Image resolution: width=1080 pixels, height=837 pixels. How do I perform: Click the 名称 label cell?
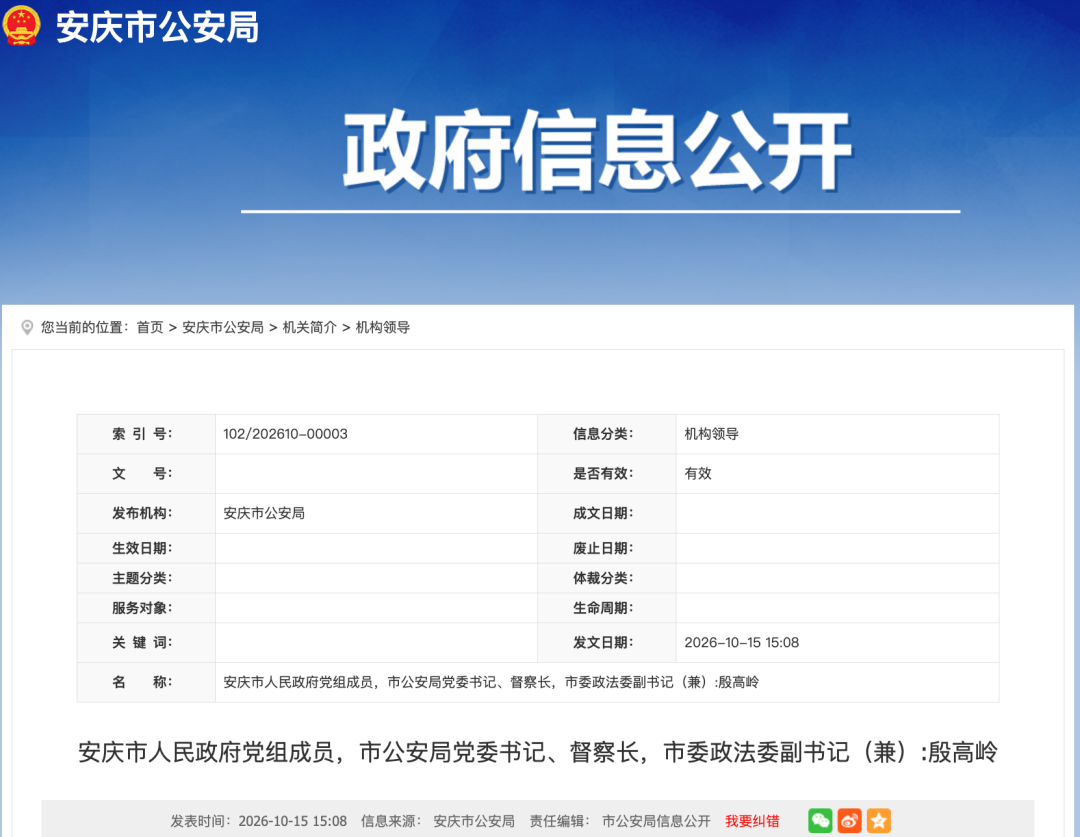pos(146,683)
